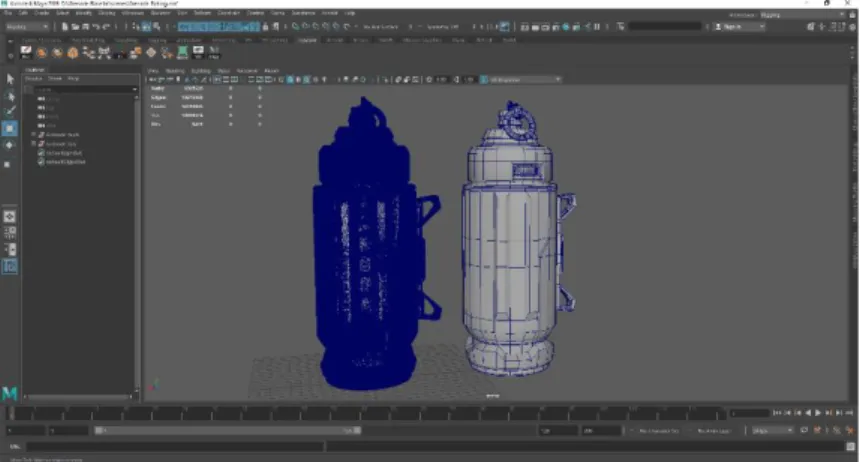Click the diamond-shaped shelf icon
The image size is (860, 462).
(151, 52)
